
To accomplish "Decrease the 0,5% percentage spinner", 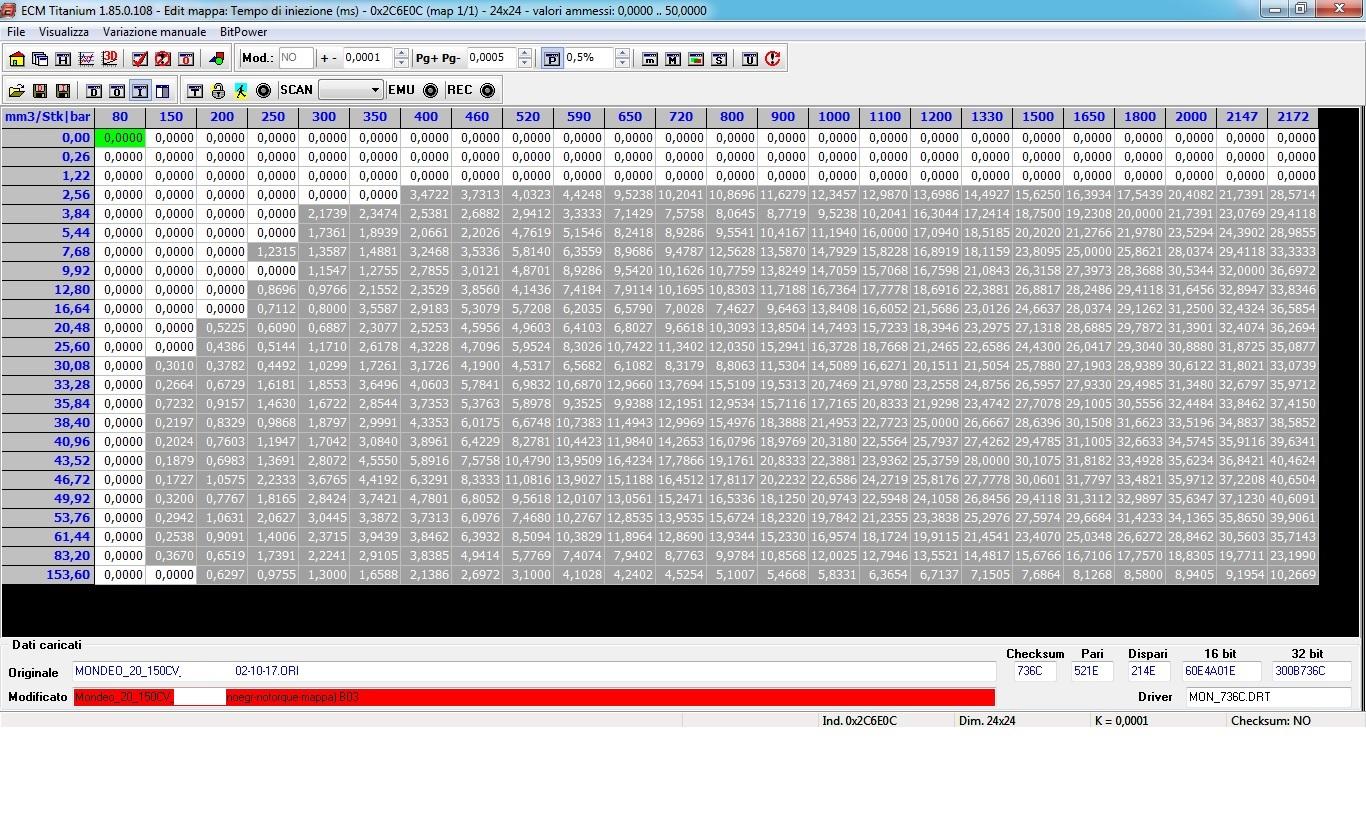I will (622, 63).
